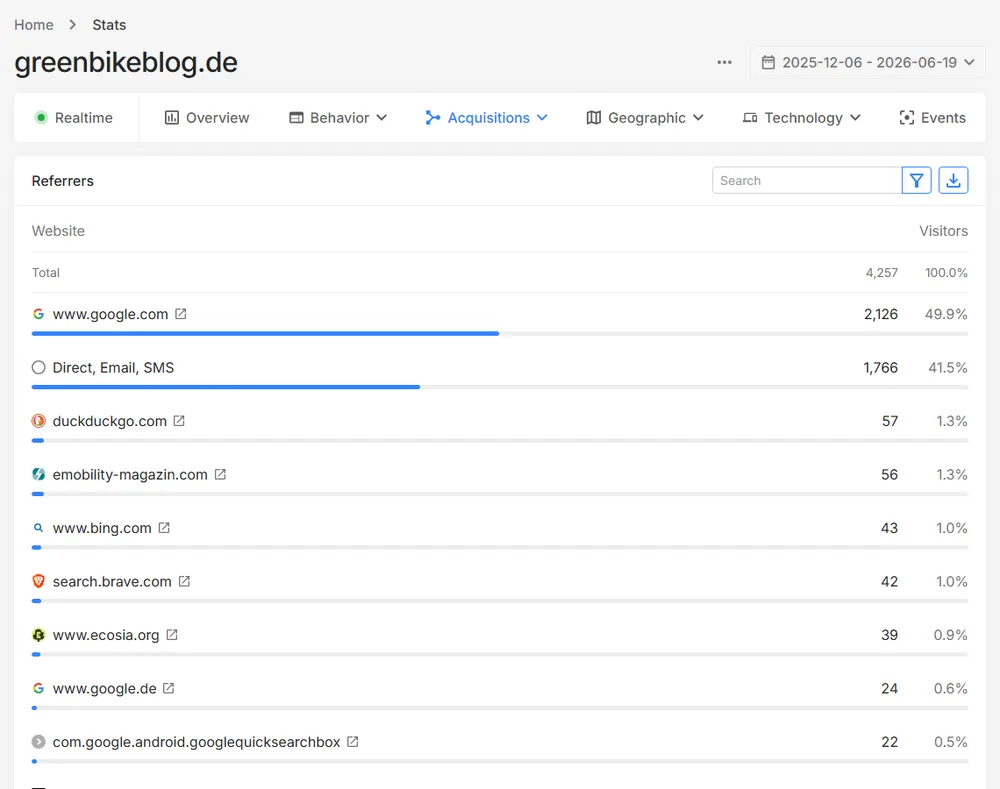Click the emobility-magazin favicon icon
The width and height of the screenshot is (1000, 789).
tap(39, 475)
